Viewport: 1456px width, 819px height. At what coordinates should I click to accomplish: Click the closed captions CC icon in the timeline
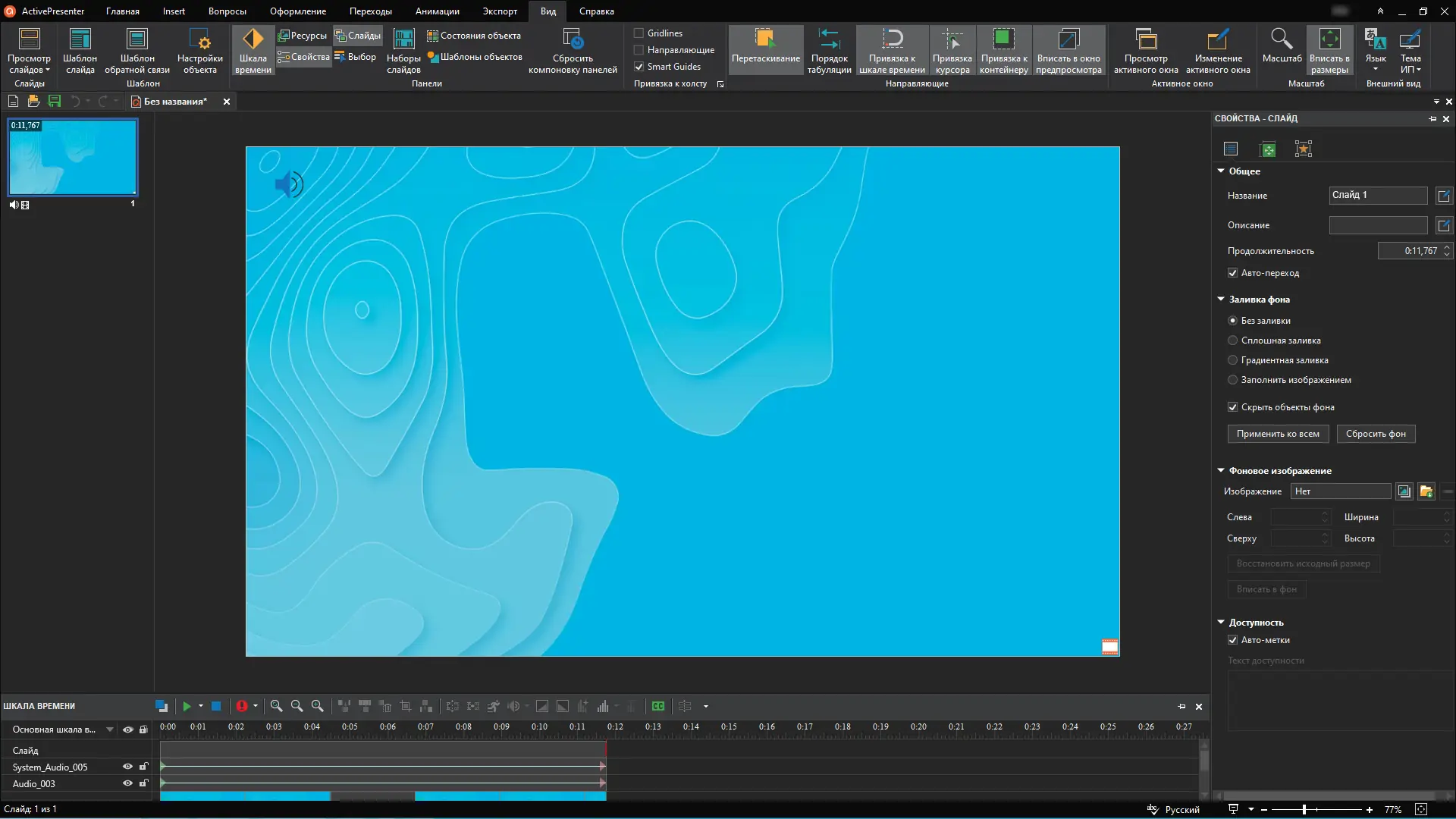(x=658, y=706)
